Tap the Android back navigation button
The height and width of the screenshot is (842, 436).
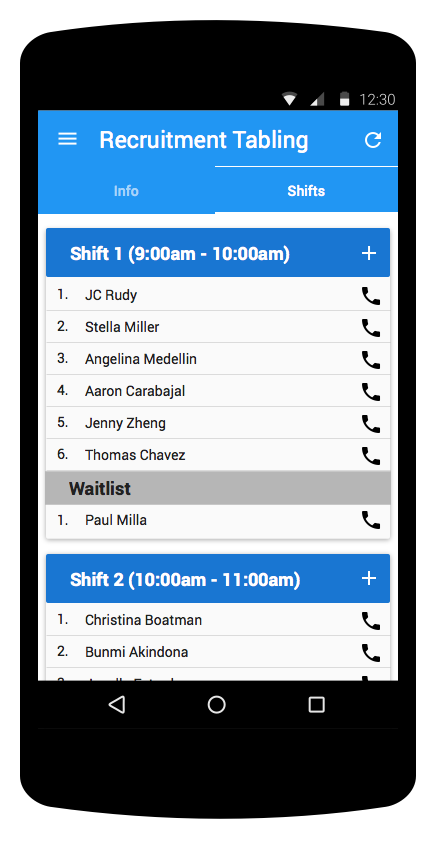coord(117,705)
